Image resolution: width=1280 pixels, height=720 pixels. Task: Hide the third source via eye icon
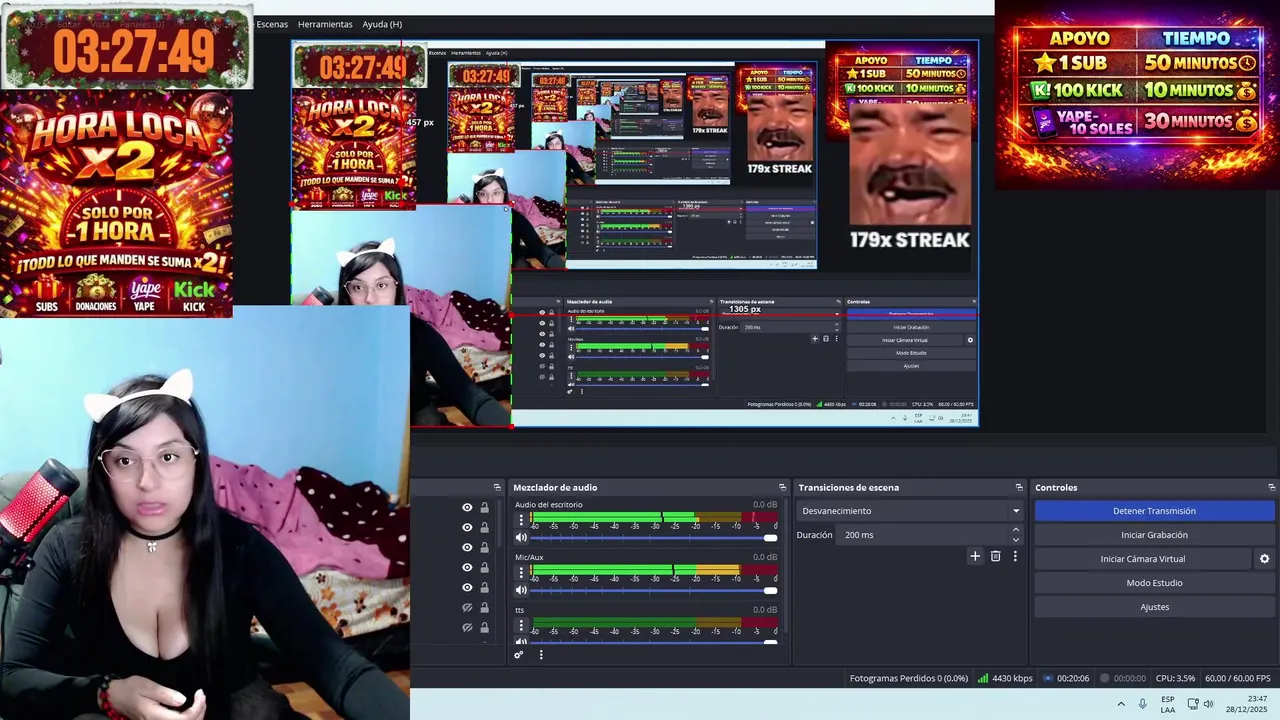pos(467,548)
